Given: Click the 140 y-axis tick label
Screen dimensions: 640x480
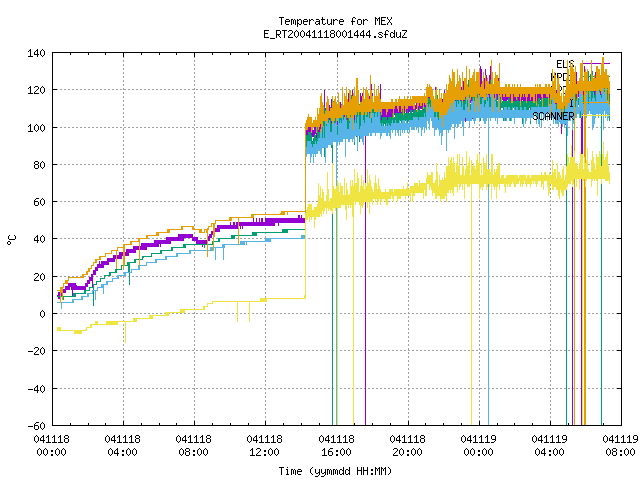Looking at the screenshot, I should (37, 53).
